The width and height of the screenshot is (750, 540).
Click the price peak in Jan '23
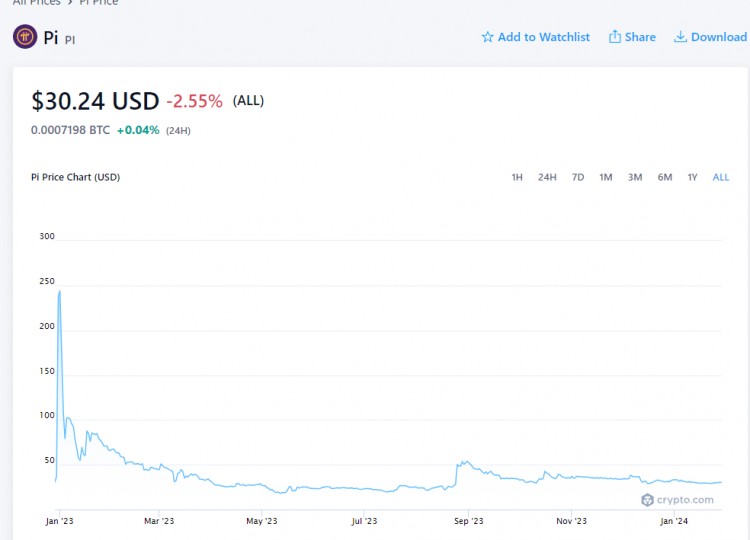pyautogui.click(x=60, y=292)
